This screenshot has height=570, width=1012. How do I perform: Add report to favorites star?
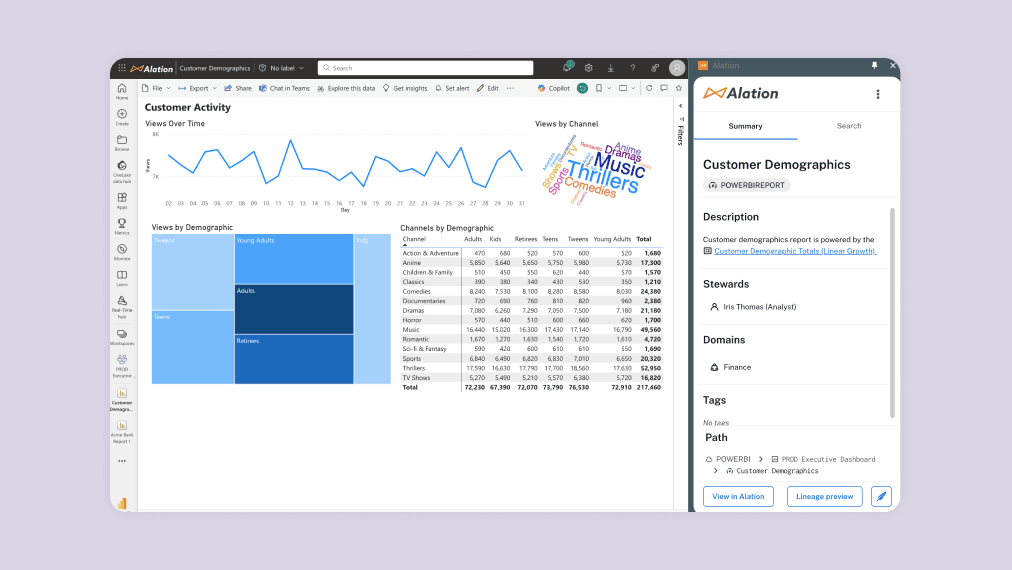click(678, 88)
